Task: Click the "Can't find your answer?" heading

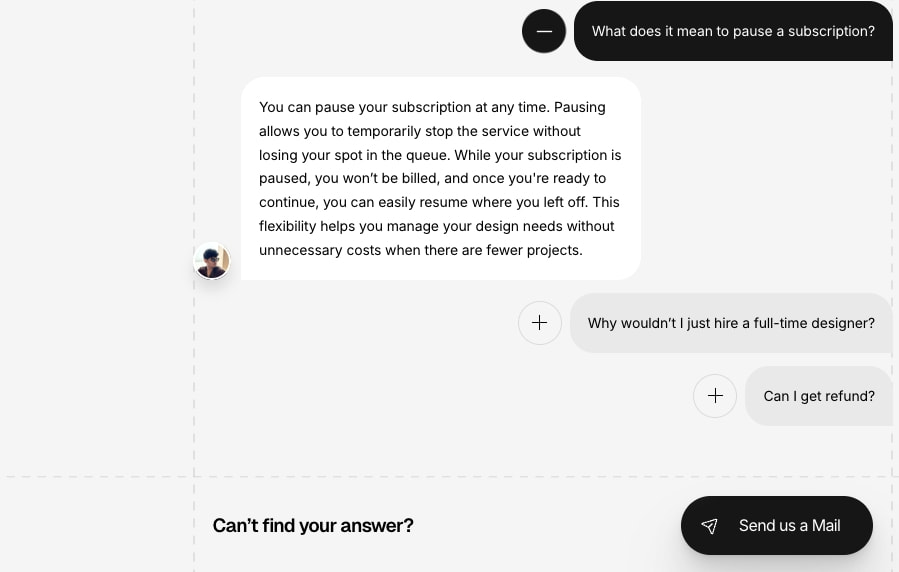Action: pyautogui.click(x=313, y=526)
